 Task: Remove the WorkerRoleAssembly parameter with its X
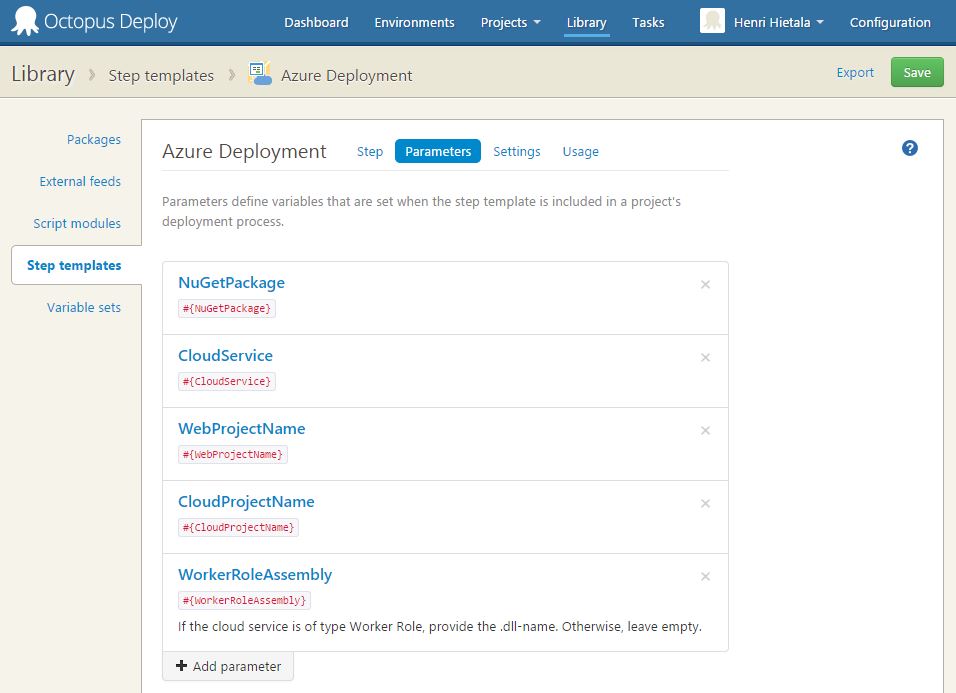(705, 577)
